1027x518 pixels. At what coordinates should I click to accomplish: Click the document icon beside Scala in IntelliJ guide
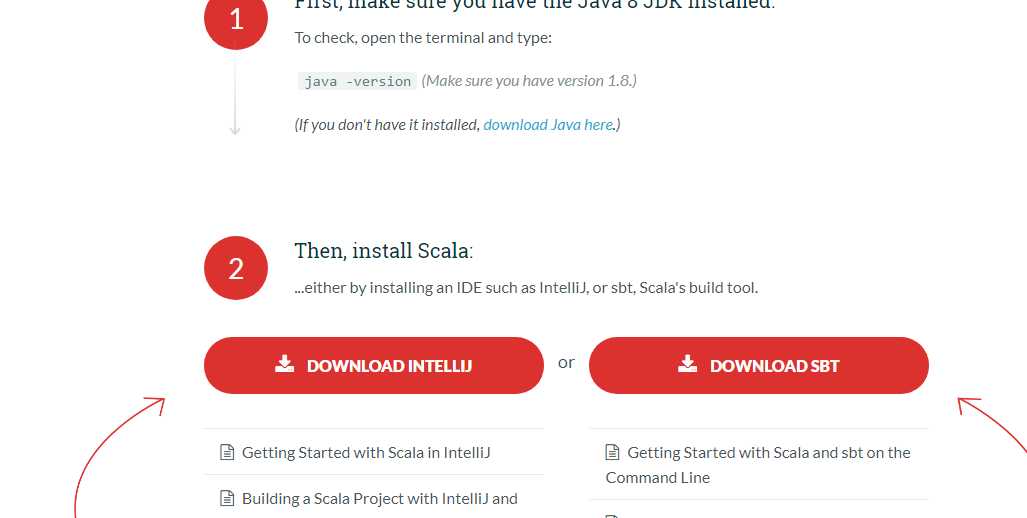(227, 453)
